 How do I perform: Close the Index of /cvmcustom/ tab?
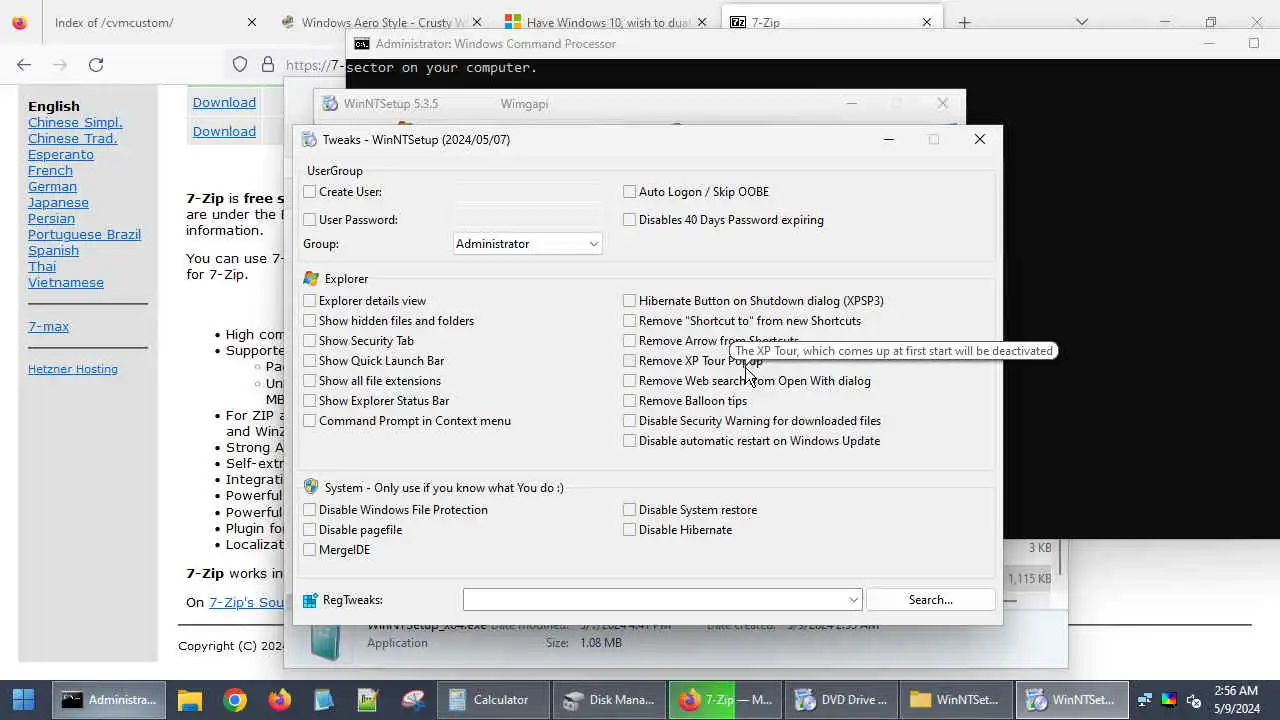[252, 22]
